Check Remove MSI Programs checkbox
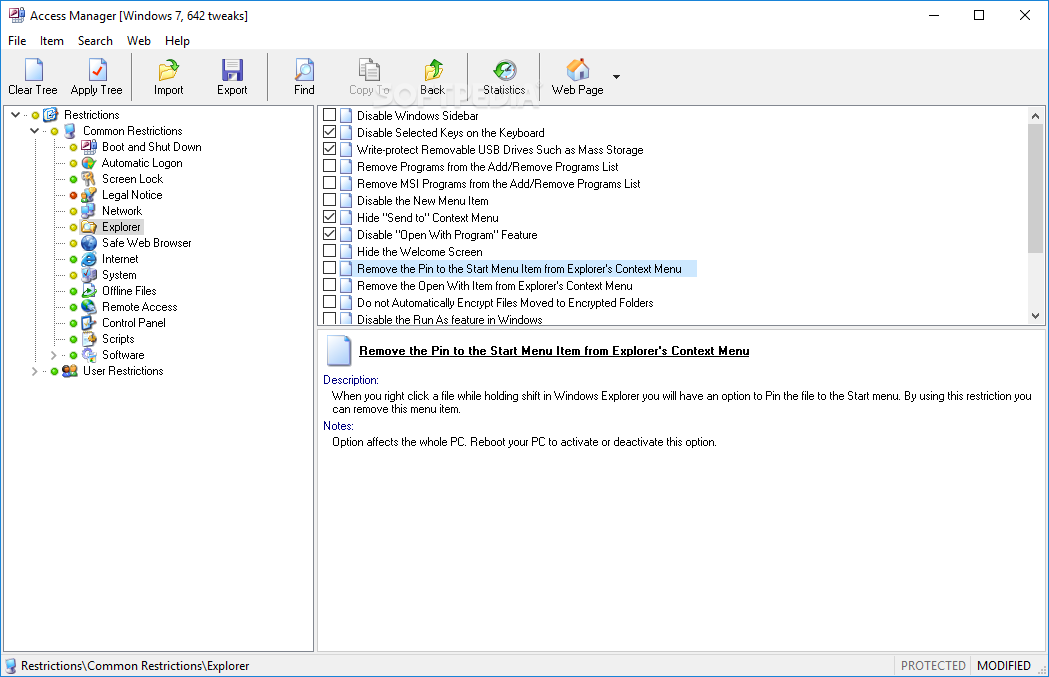The width and height of the screenshot is (1049, 677). pos(329,183)
